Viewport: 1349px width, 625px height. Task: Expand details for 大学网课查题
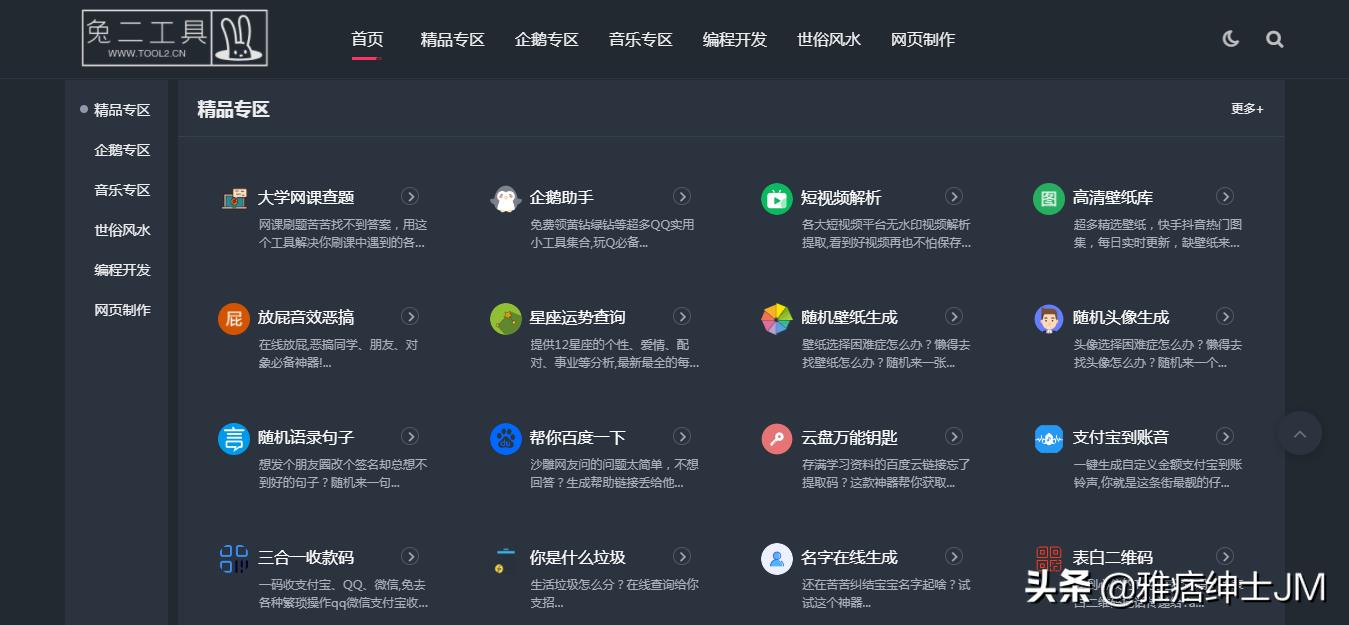click(410, 196)
